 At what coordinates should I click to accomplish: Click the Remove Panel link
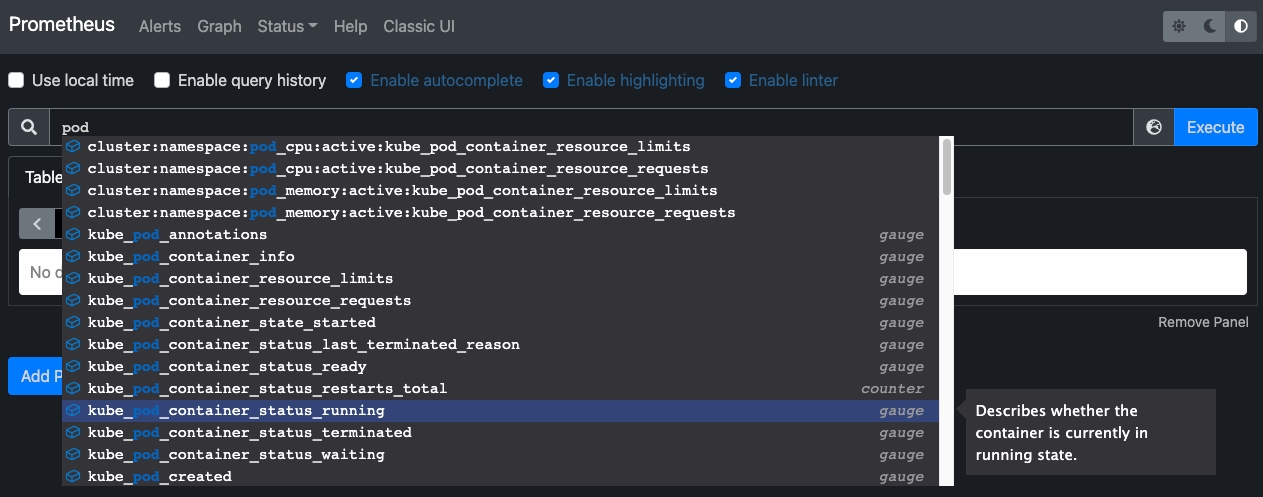pyautogui.click(x=1203, y=322)
